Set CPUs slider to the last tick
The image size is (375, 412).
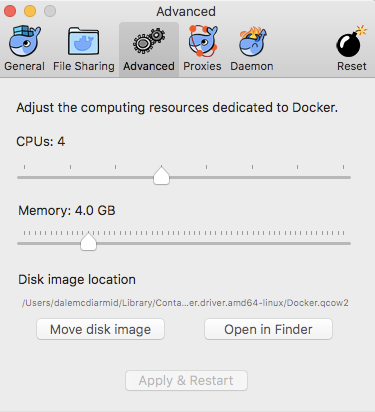(343, 177)
